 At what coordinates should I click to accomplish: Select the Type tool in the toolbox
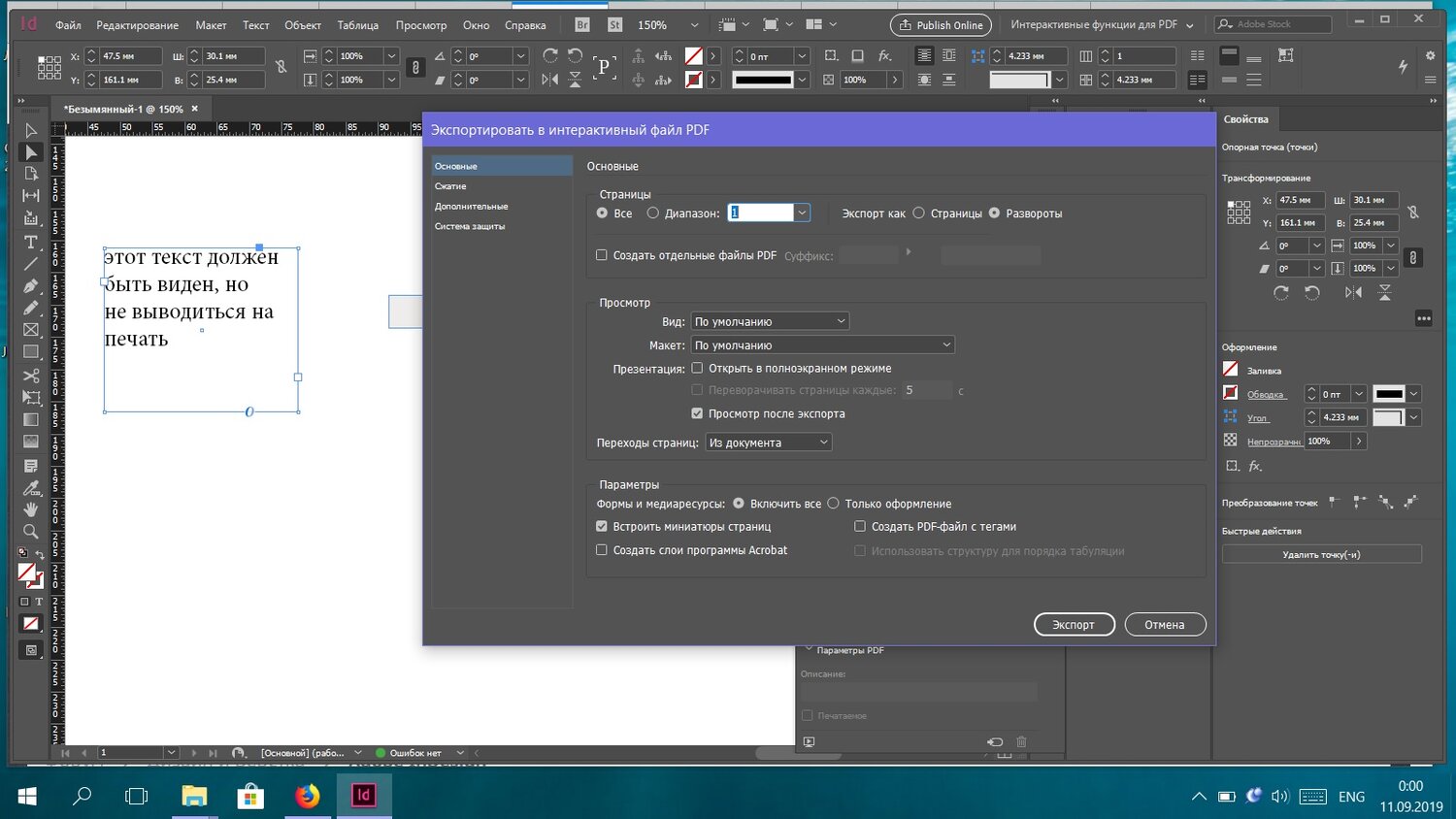click(31, 242)
